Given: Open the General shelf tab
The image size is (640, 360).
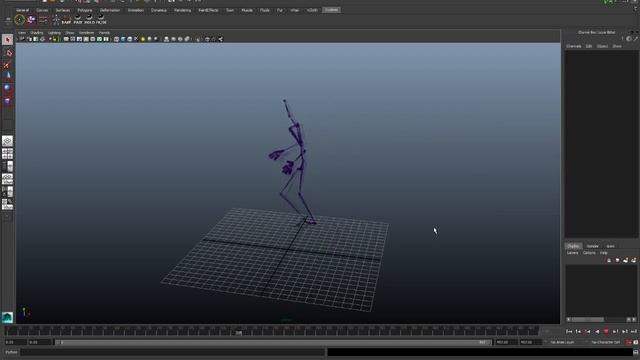Looking at the screenshot, I should click(x=22, y=10).
